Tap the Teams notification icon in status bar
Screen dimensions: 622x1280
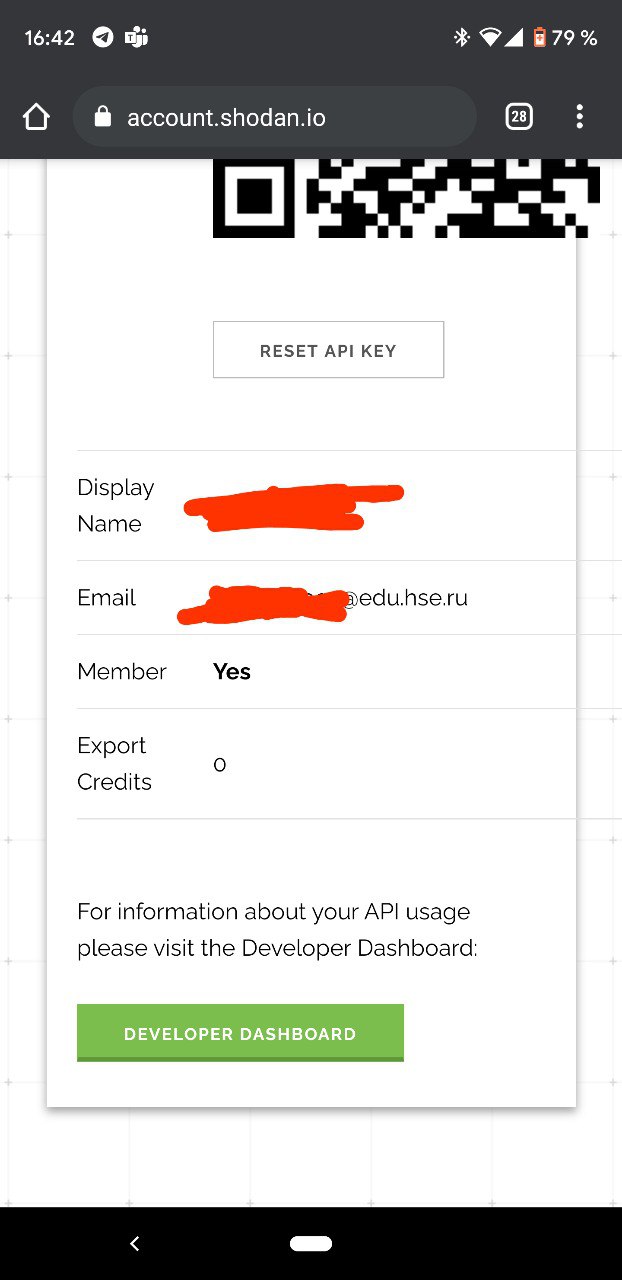coord(136,38)
